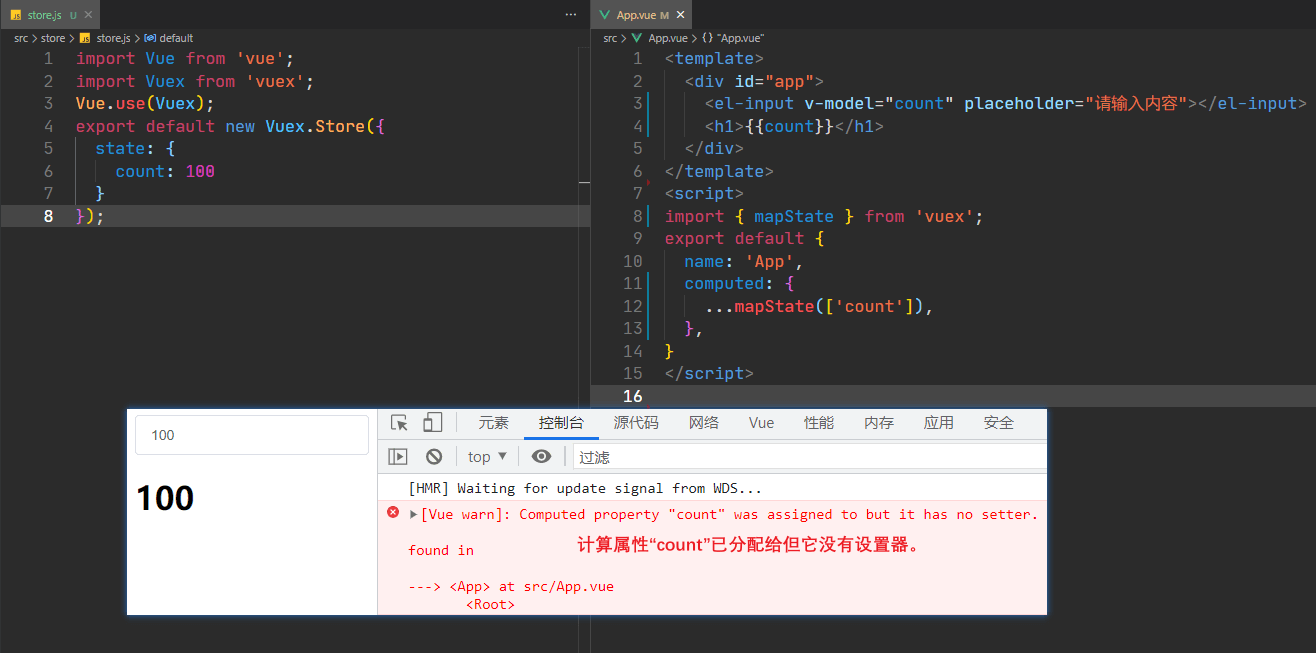The image size is (1316, 653).
Task: Open the 源代码 (Sources) DevTools tab
Action: tap(636, 423)
